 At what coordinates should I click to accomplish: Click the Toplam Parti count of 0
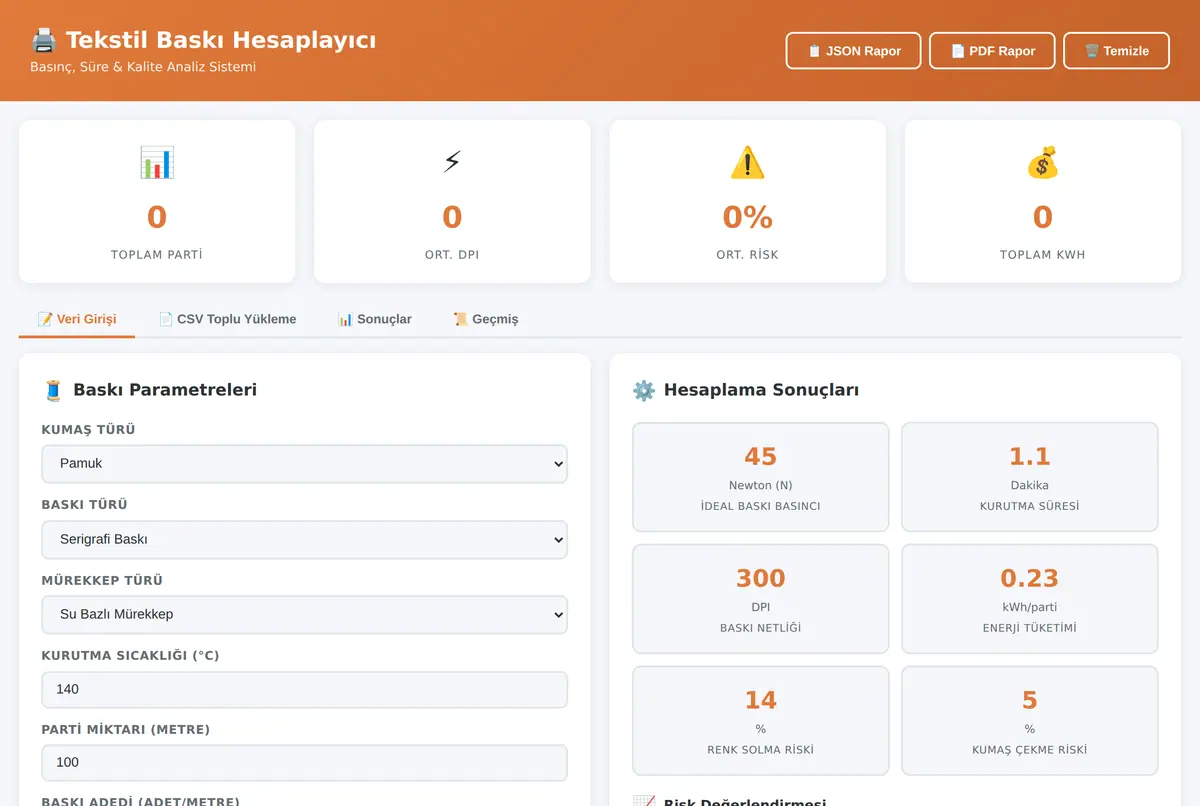(x=157, y=218)
